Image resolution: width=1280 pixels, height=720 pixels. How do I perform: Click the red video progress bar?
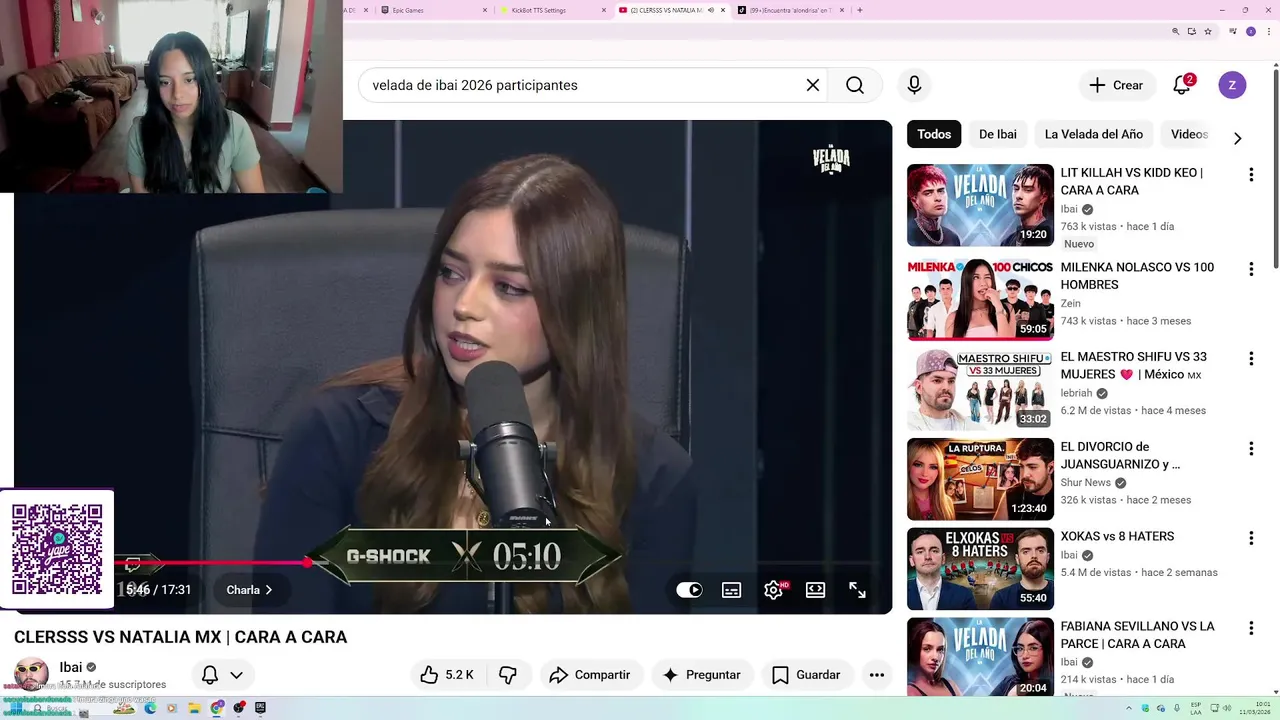pos(210,563)
